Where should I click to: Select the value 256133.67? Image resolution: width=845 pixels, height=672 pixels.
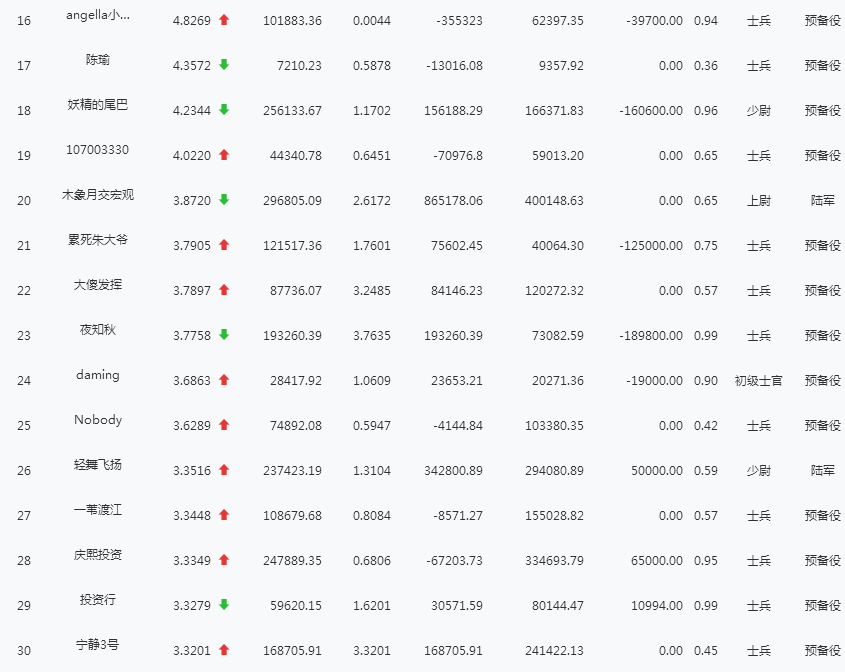292,111
